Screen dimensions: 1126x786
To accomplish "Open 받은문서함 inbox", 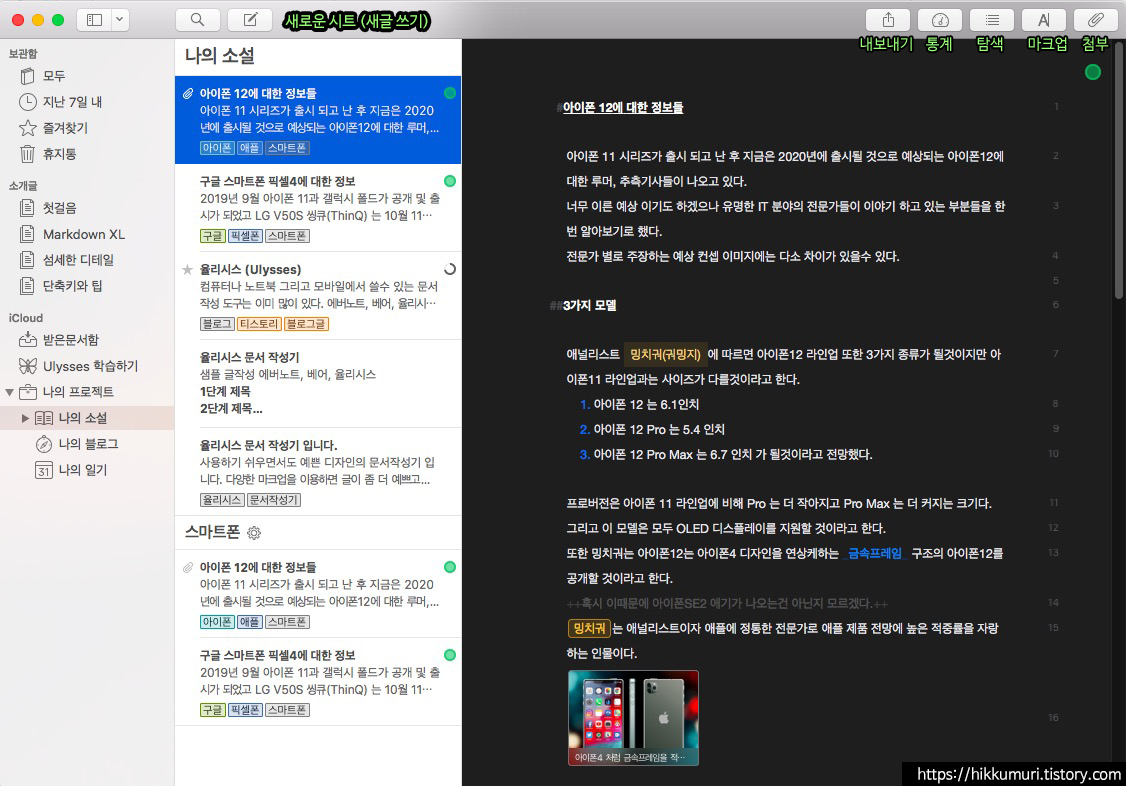I will 86,340.
